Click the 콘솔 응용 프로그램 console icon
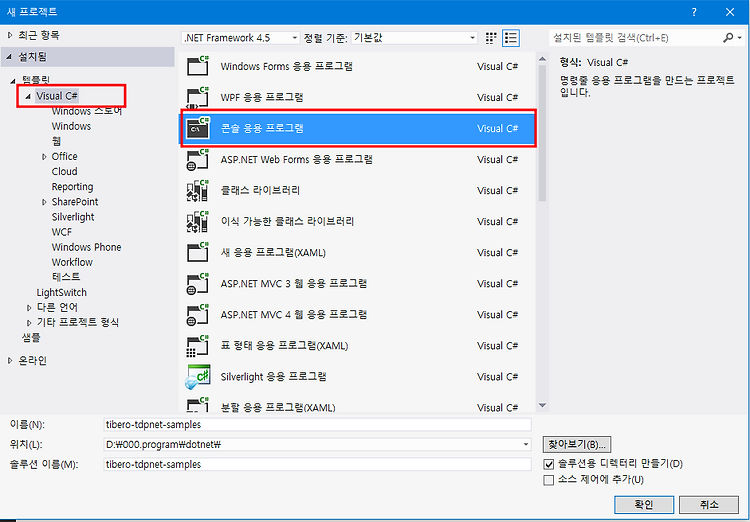750x522 pixels. [x=198, y=128]
